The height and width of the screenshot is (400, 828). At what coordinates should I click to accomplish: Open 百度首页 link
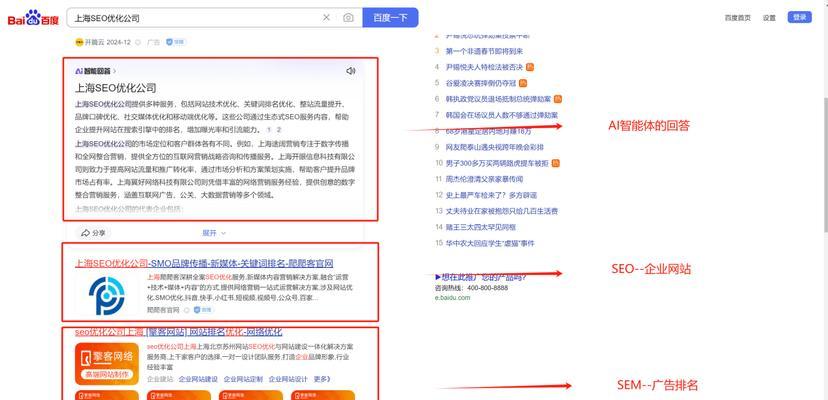(738, 17)
